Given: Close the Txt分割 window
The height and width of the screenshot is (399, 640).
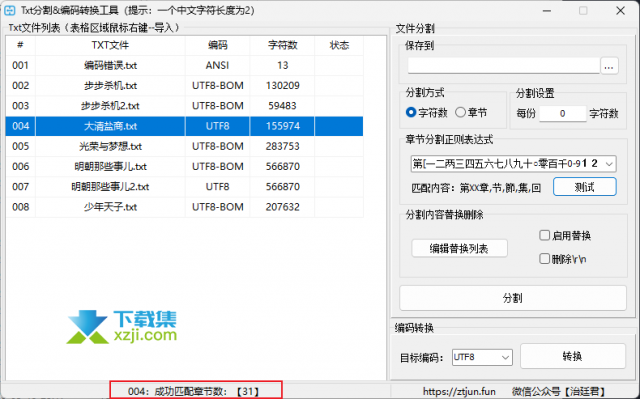Looking at the screenshot, I should [620, 11].
